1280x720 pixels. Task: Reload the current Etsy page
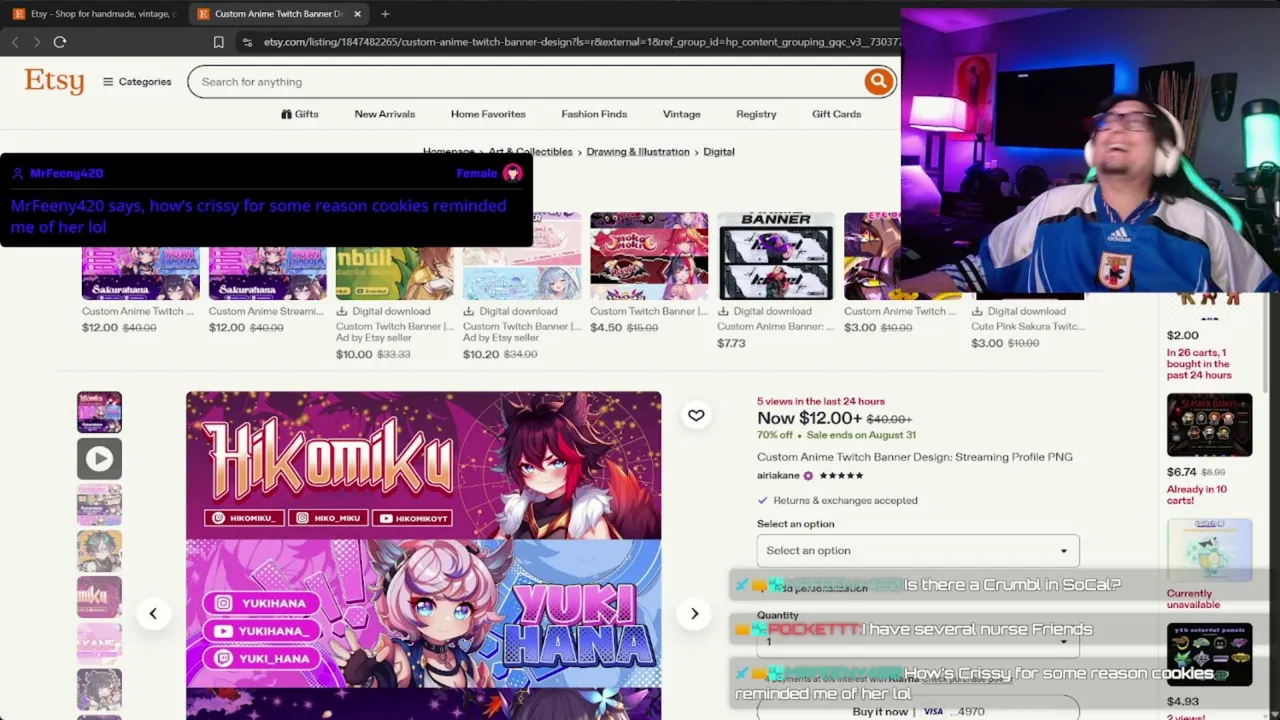(x=60, y=42)
